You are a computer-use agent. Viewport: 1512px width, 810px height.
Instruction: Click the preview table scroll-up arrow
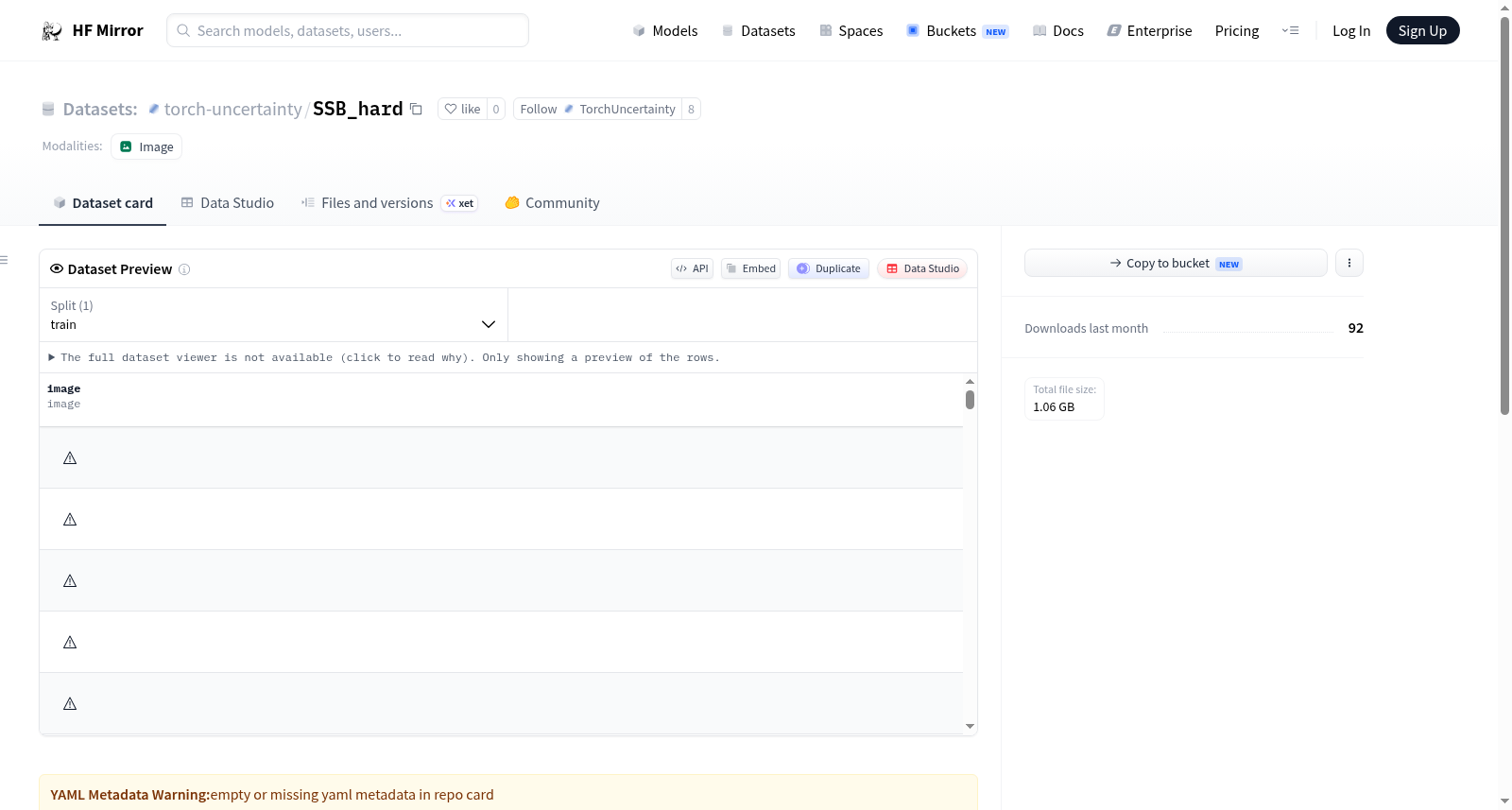click(x=970, y=381)
